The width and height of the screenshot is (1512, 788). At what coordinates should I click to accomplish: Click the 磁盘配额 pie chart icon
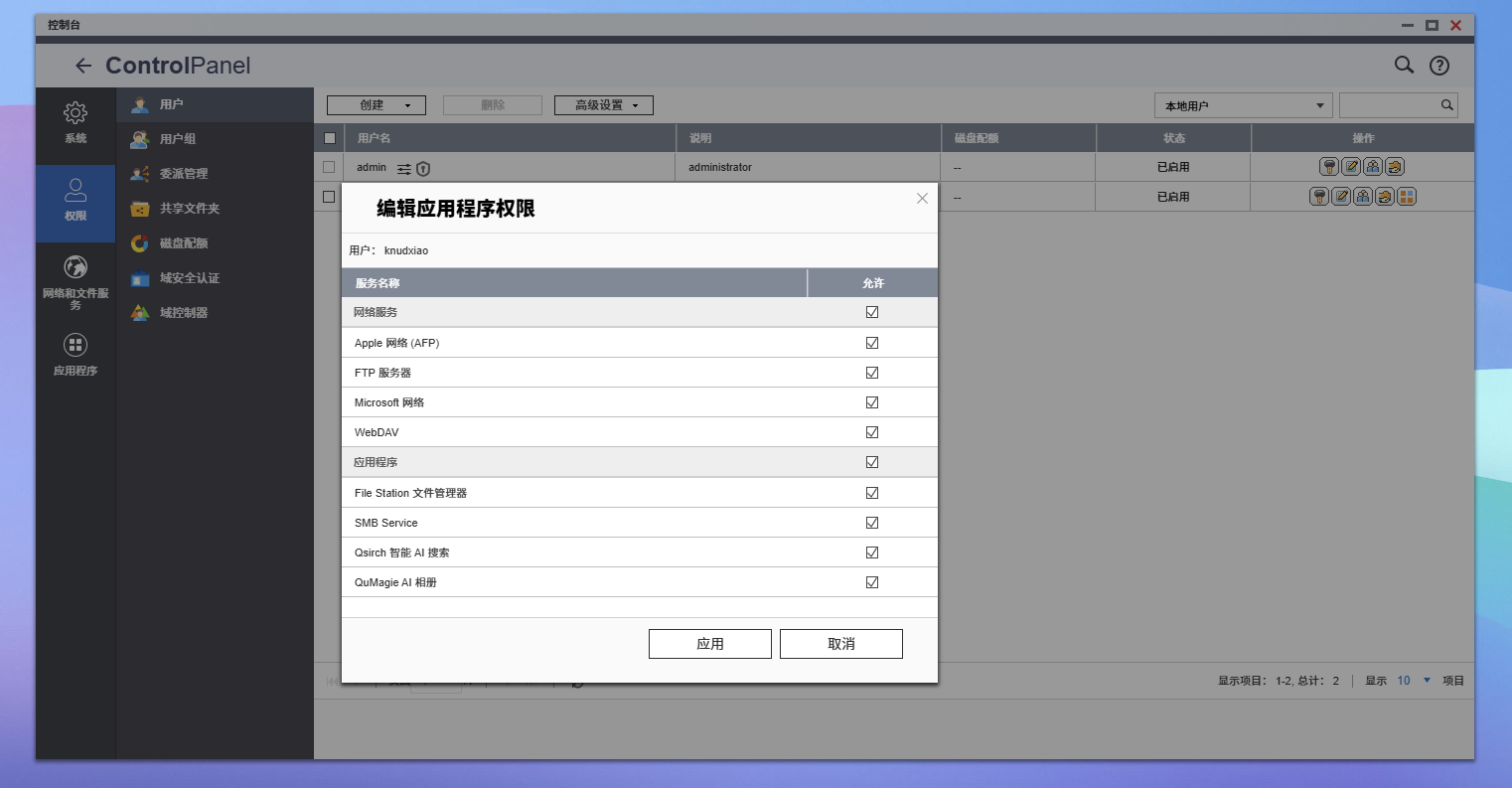(x=140, y=243)
